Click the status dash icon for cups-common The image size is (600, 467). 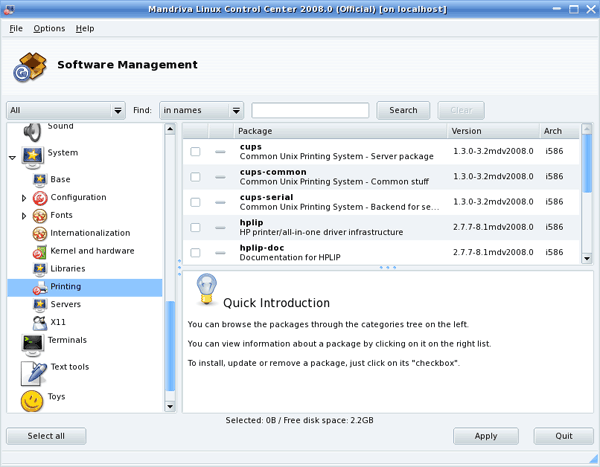[220, 177]
